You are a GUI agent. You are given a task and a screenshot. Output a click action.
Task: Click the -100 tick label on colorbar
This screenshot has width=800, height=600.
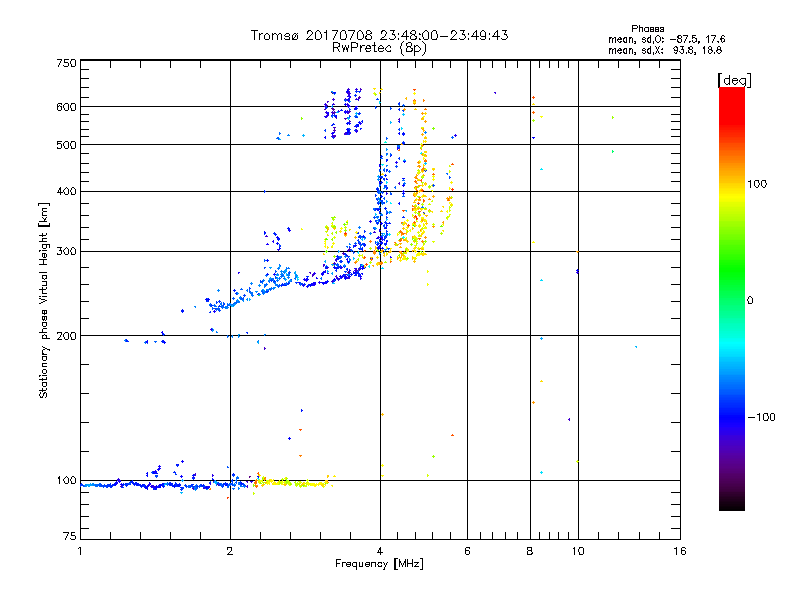pyautogui.click(x=761, y=417)
